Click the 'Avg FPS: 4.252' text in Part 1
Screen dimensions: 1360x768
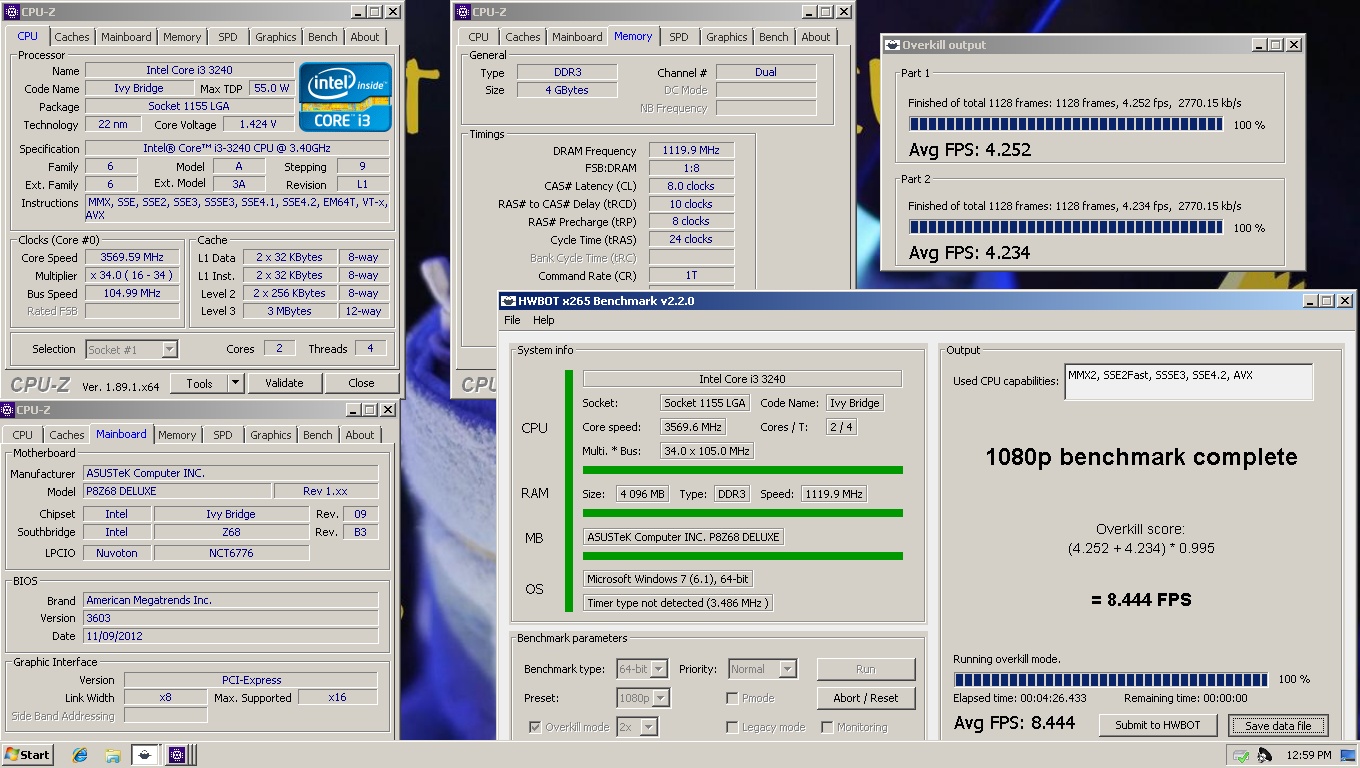tap(969, 150)
